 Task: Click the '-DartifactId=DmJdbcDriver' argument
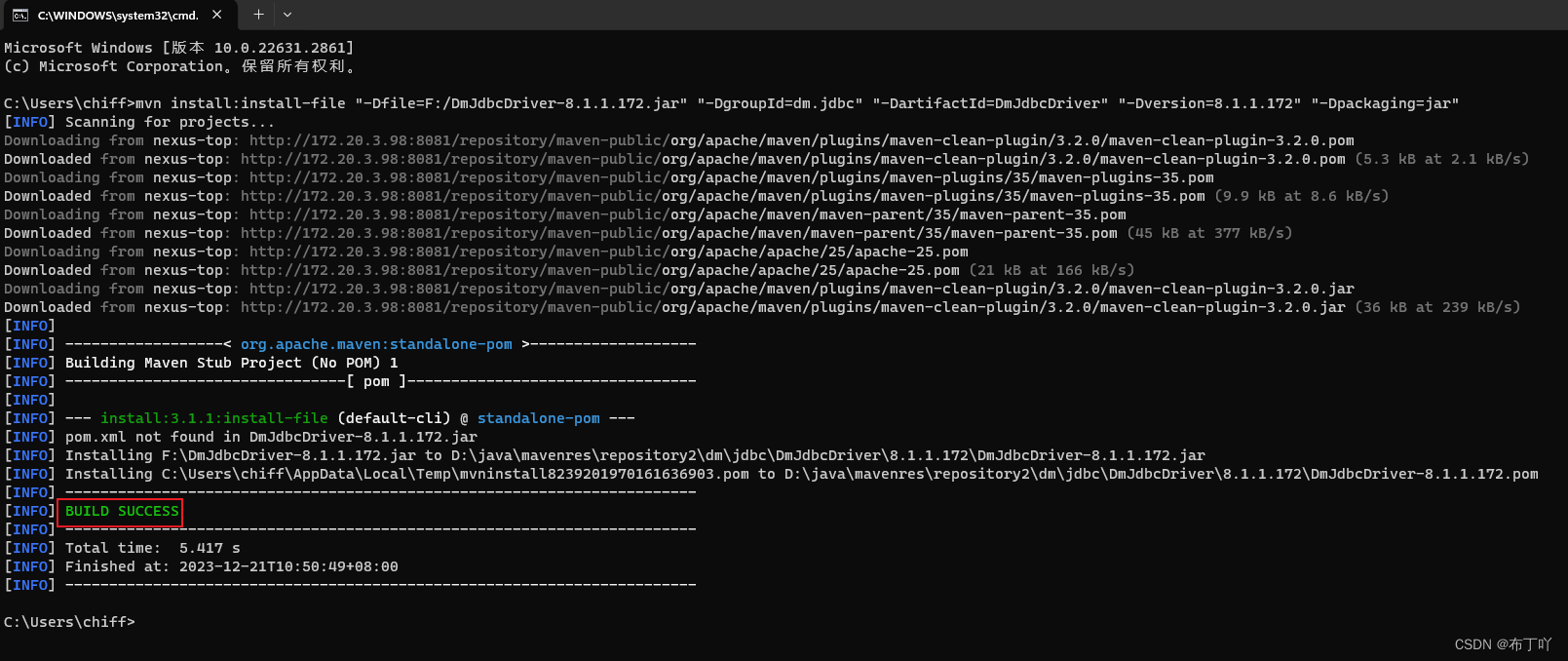pyautogui.click(x=990, y=103)
